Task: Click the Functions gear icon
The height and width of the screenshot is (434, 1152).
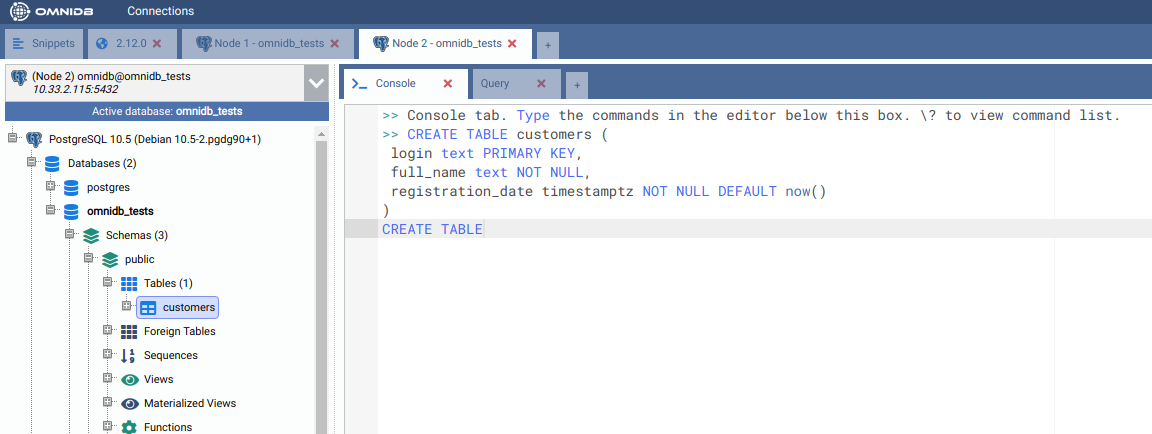Action: [129, 427]
